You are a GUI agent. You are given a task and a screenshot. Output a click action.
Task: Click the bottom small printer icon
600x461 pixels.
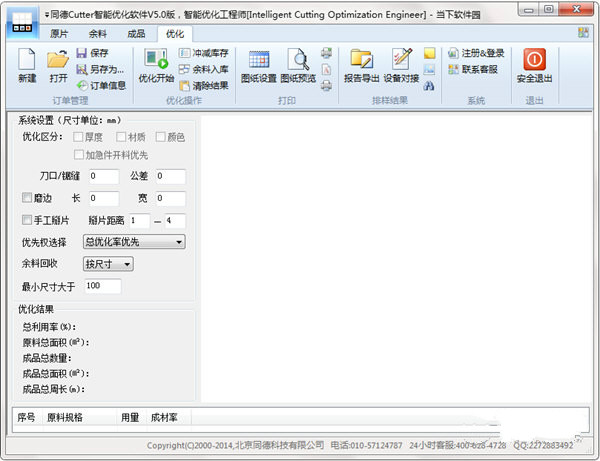(x=326, y=86)
